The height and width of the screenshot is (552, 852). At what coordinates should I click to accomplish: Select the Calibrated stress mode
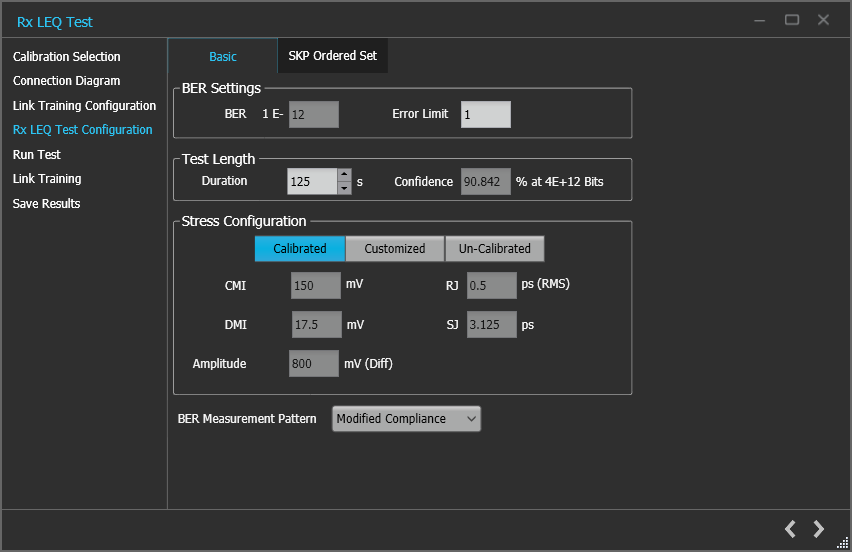tap(300, 249)
